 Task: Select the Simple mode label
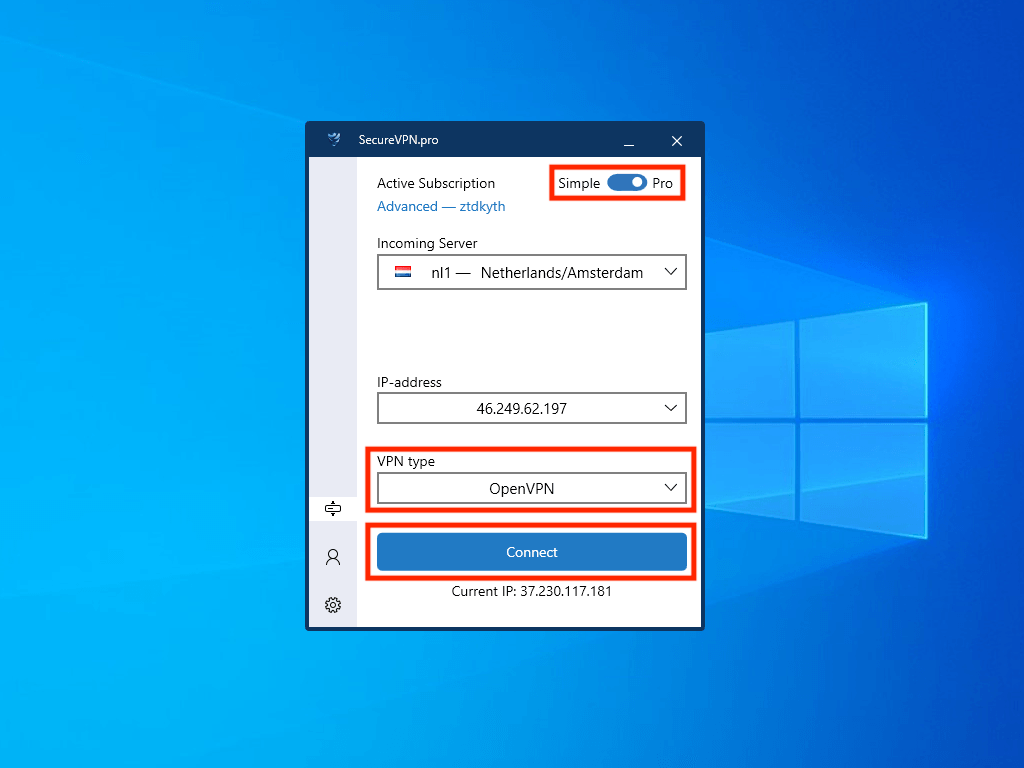pyautogui.click(x=579, y=184)
